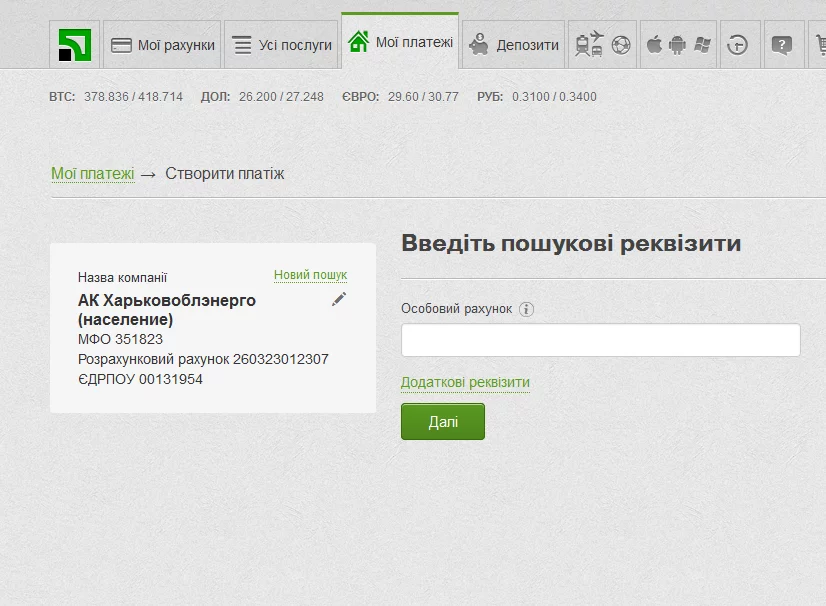Click the circular arrow history icon
Image resolution: width=826 pixels, height=606 pixels.
pyautogui.click(x=738, y=45)
